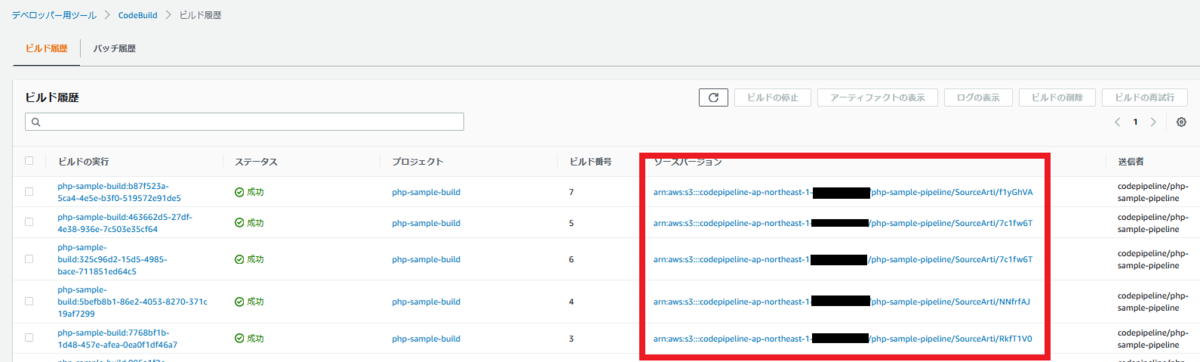Viewport: 1200px width, 362px height.
Task: Click success status icon for build 5
Action: [x=239, y=222]
